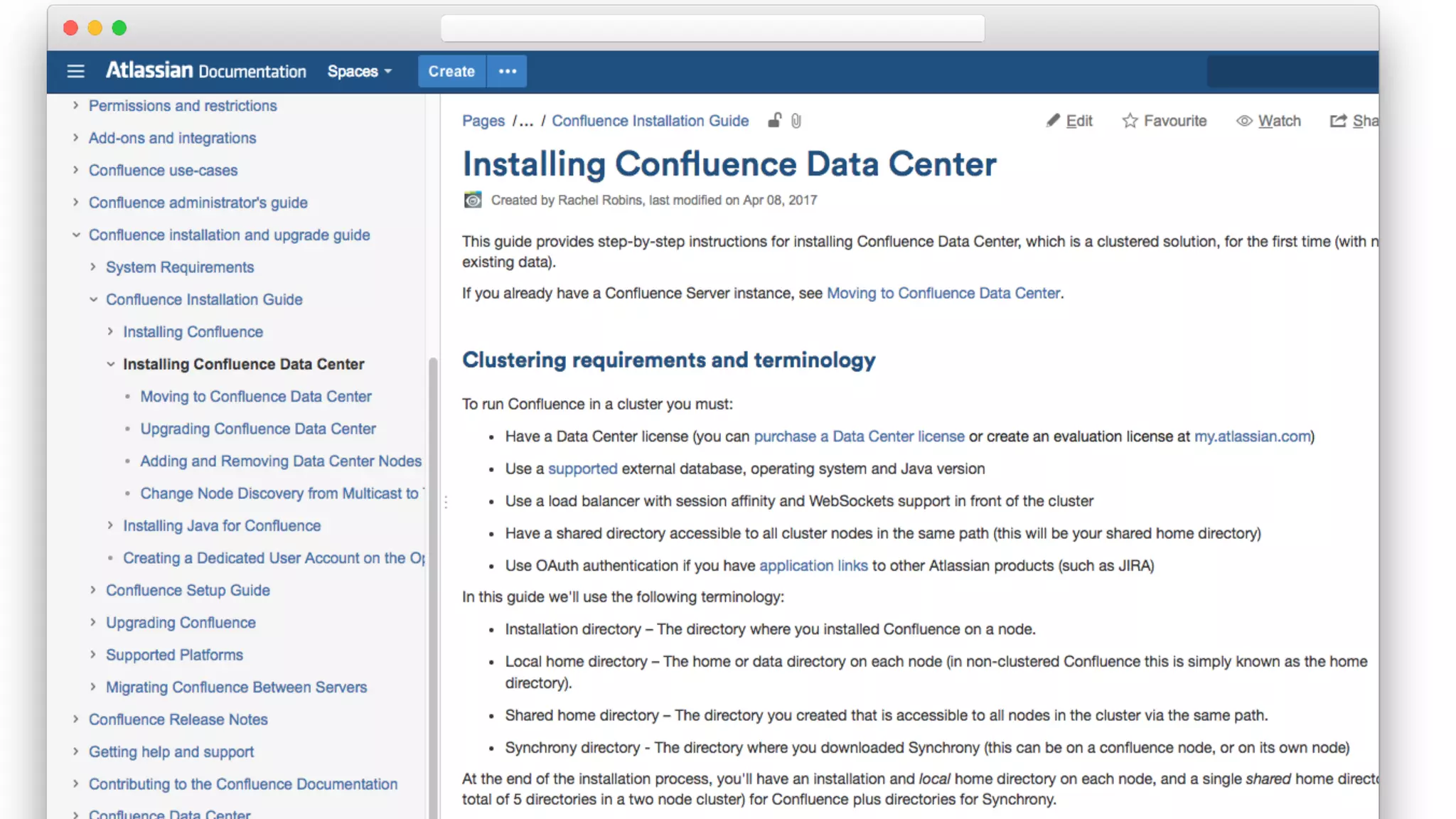Click the Share arrow icon
1456x819 pixels.
(x=1338, y=121)
